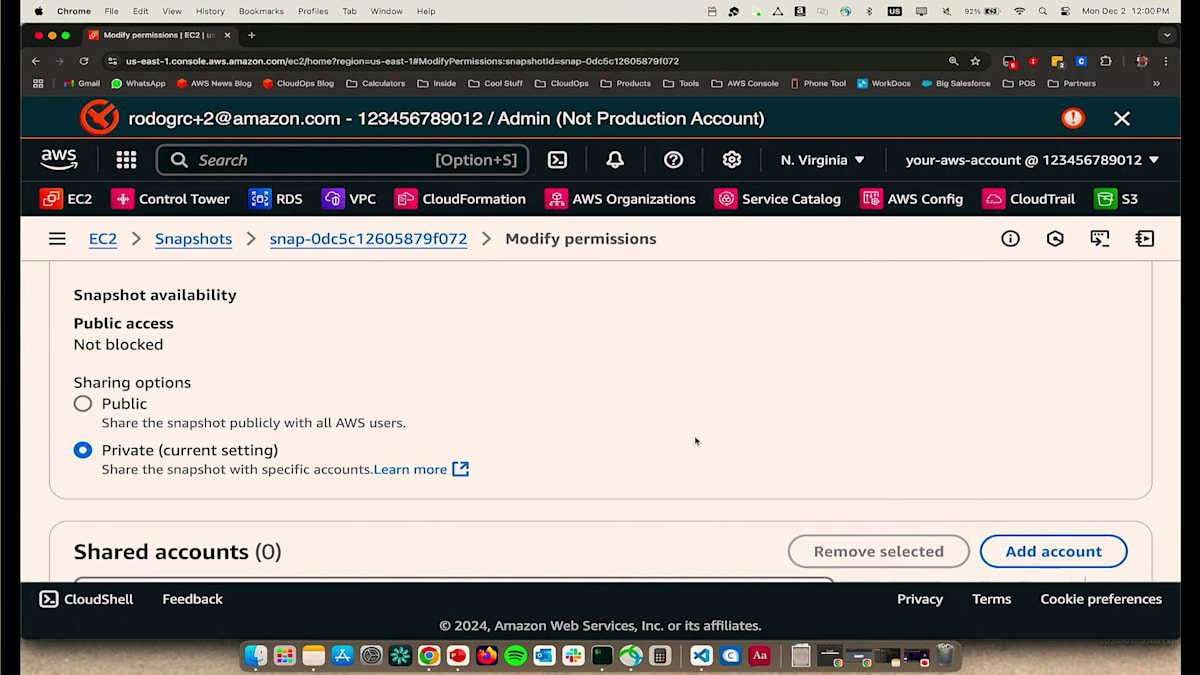
Task: Open Chrome extensions puzzle icon
Action: click(x=1105, y=61)
